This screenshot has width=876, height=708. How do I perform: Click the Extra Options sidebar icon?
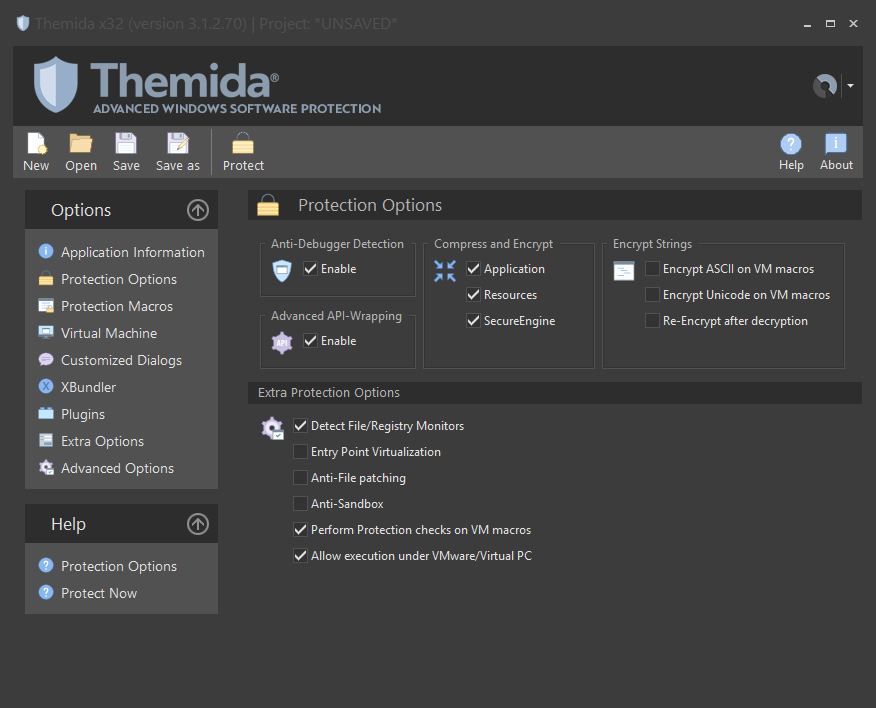pos(46,440)
